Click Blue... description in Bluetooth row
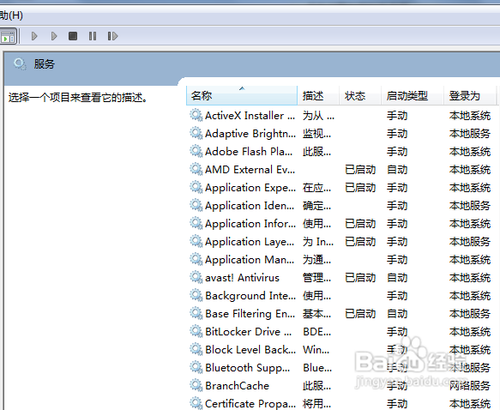Viewport: 500px width, 410px height. tap(317, 368)
